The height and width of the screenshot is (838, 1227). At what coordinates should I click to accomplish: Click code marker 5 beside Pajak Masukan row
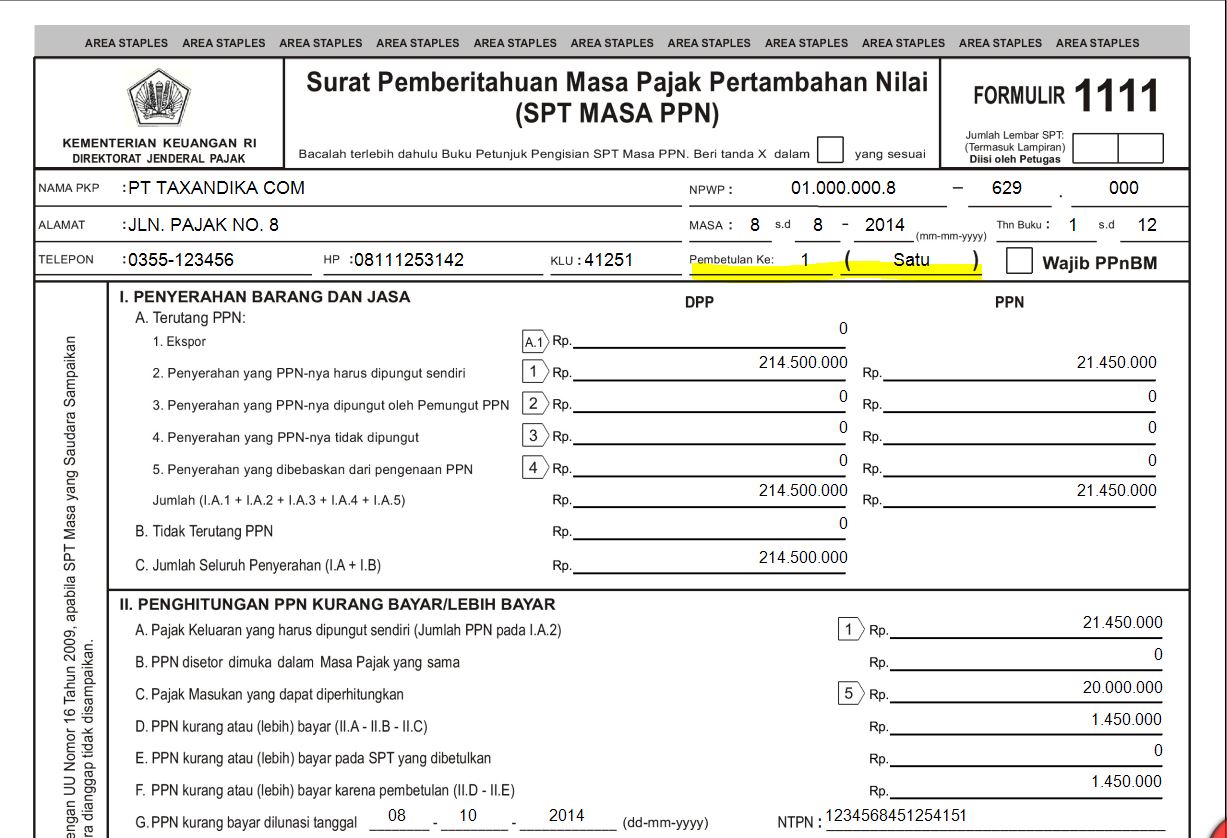(x=851, y=693)
